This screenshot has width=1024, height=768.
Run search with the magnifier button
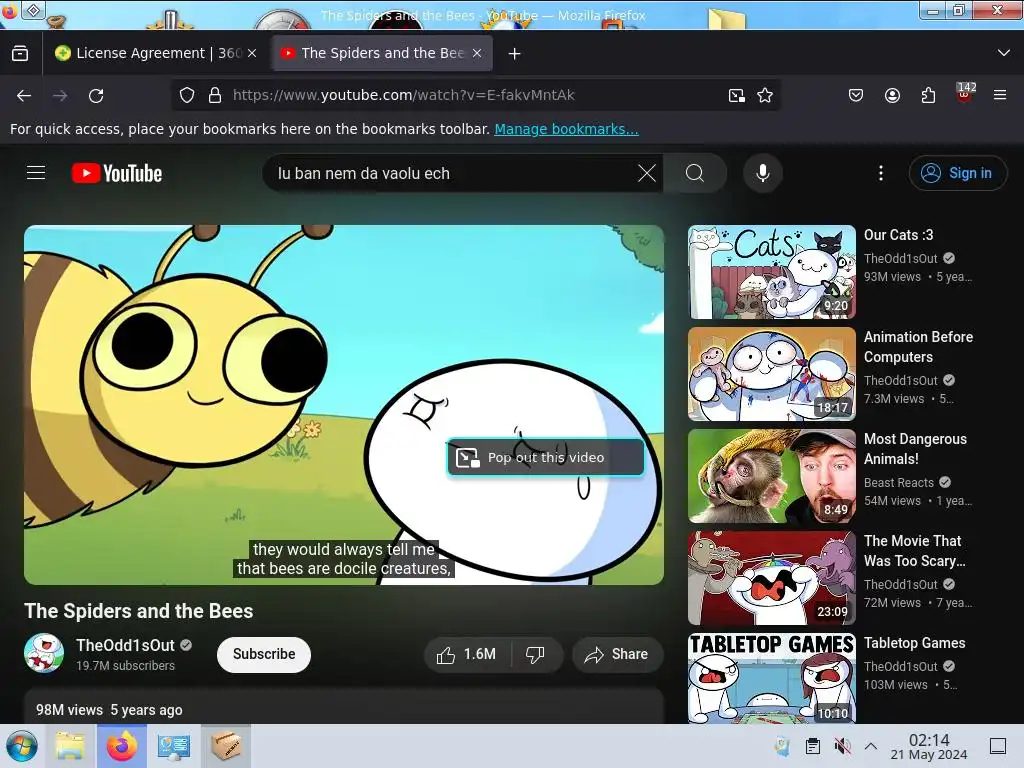tap(695, 173)
